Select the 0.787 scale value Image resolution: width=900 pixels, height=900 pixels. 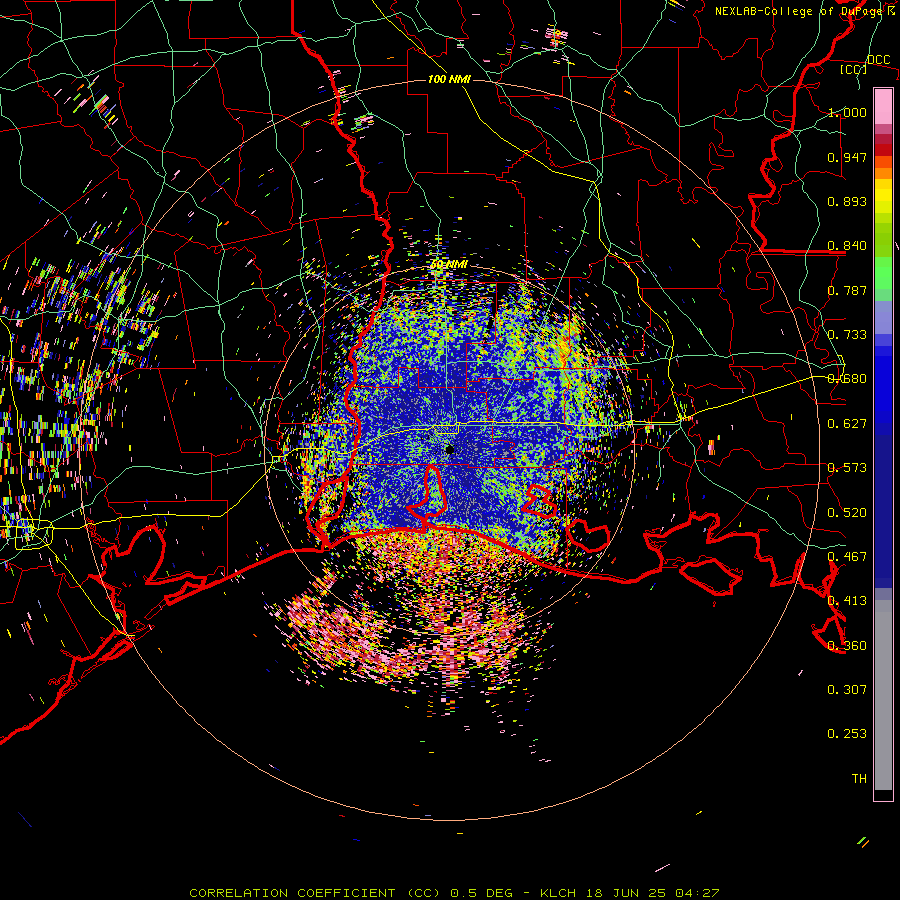pyautogui.click(x=847, y=290)
